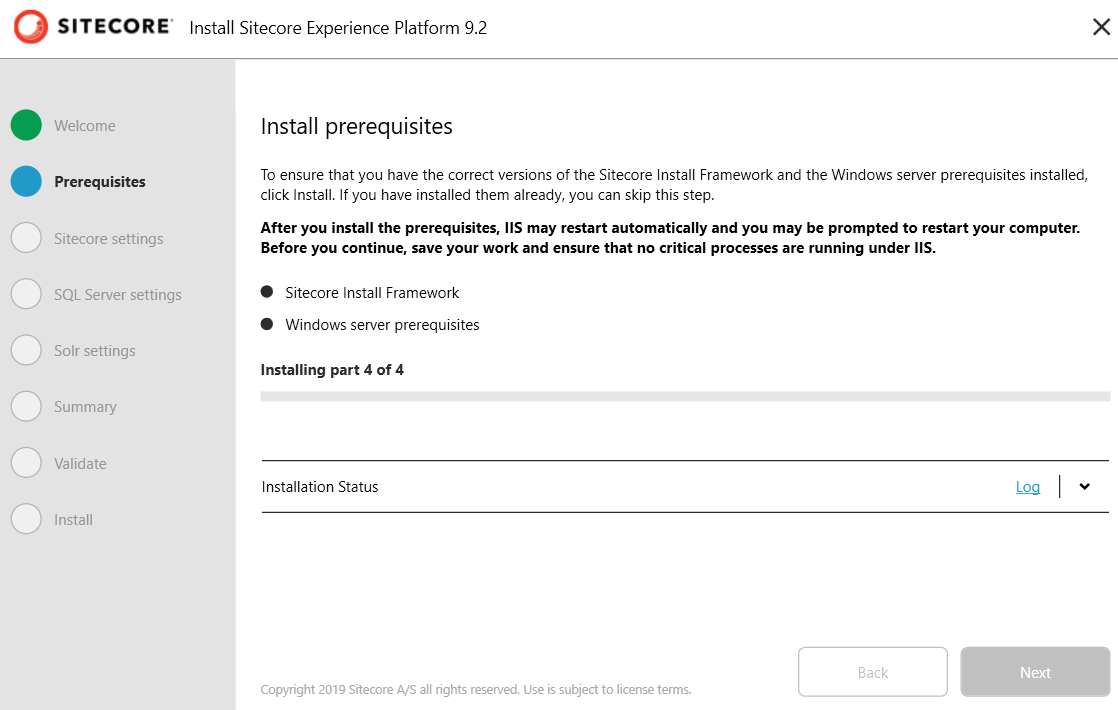Screen dimensions: 1118x710
Task: Click the Solr settings step circle
Action: 26,351
